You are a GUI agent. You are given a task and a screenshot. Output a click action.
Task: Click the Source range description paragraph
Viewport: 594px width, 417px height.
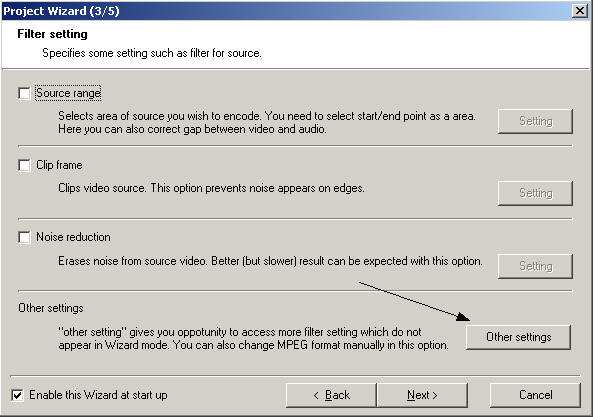click(x=267, y=122)
